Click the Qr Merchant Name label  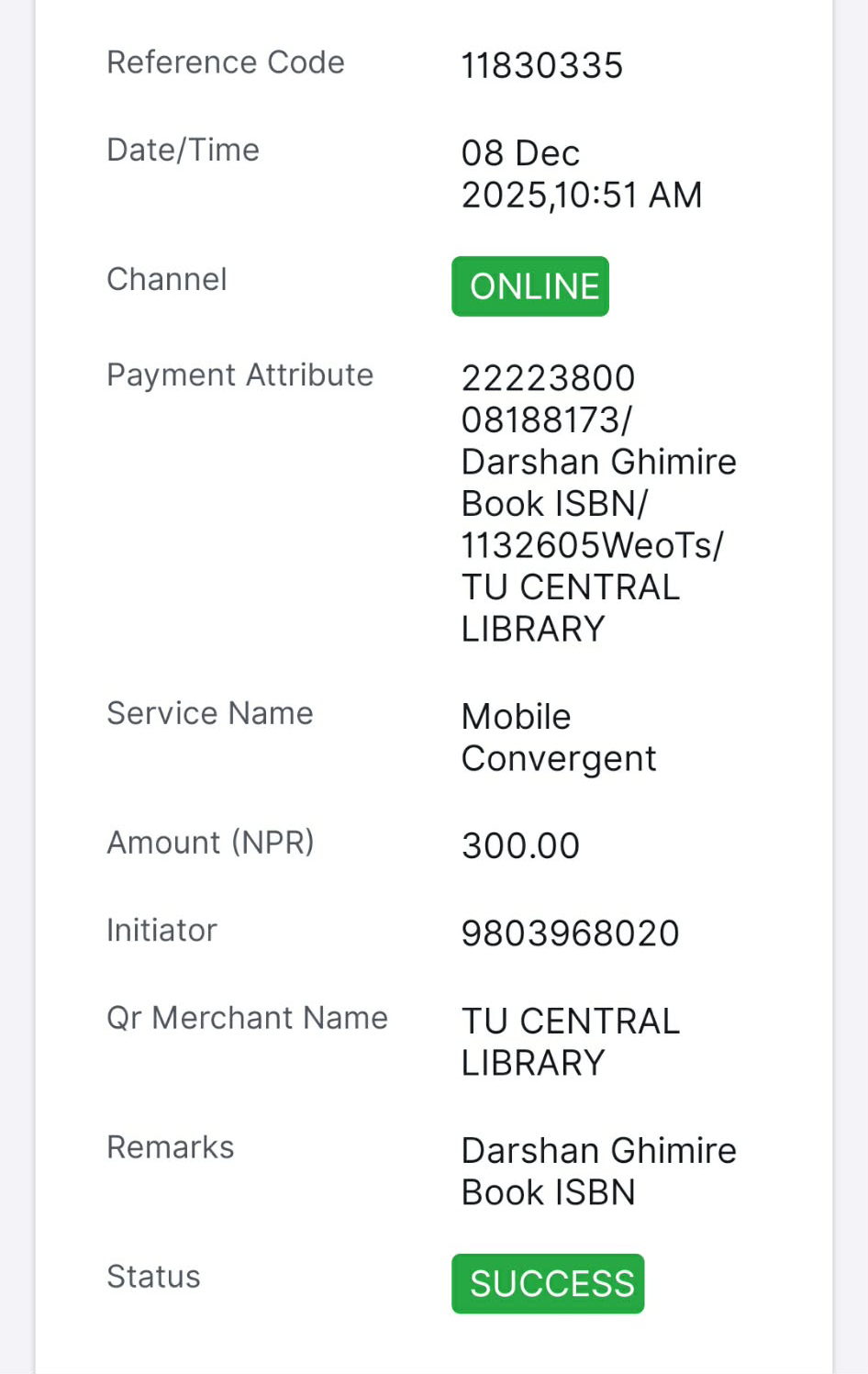pyautogui.click(x=247, y=1017)
